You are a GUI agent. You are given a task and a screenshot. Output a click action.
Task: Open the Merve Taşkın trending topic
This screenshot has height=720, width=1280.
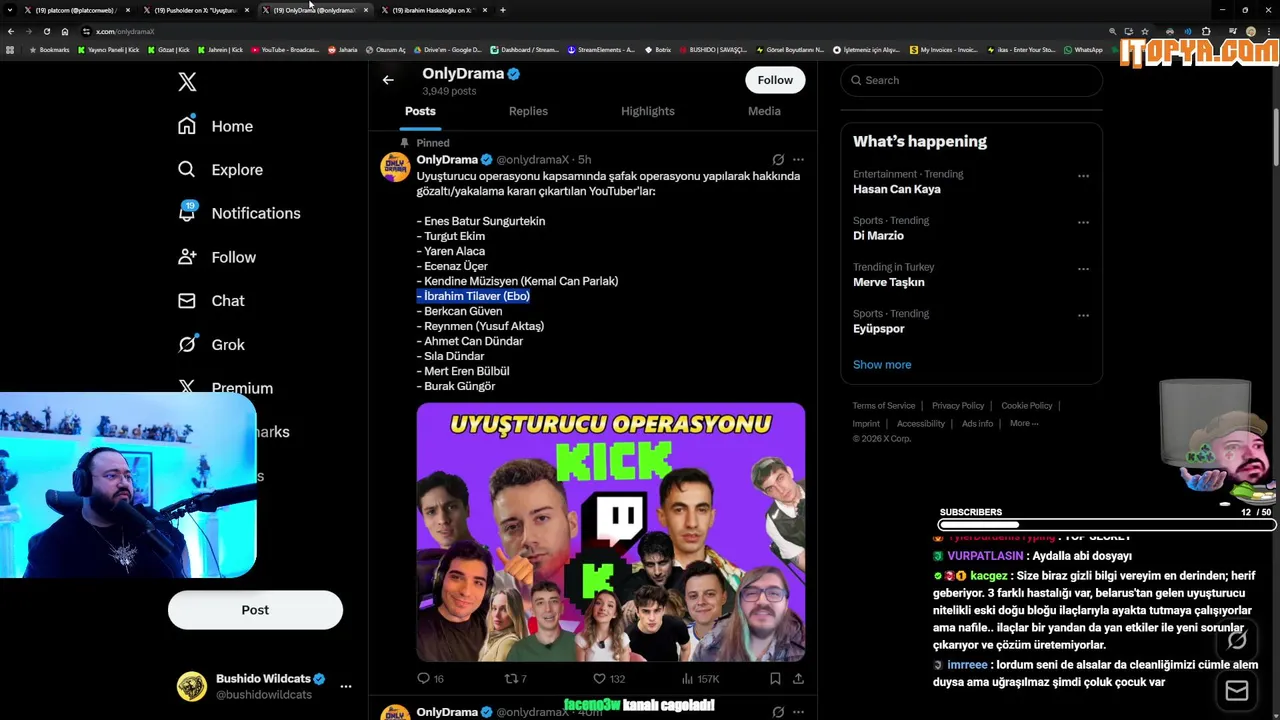[888, 282]
